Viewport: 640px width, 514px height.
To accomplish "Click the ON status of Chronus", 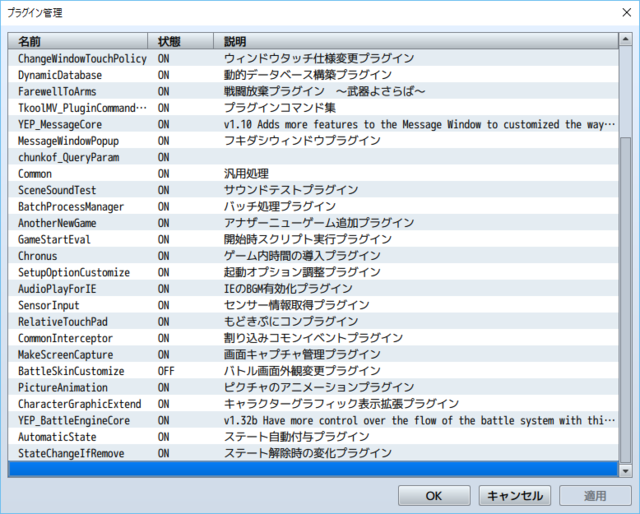I will point(163,256).
